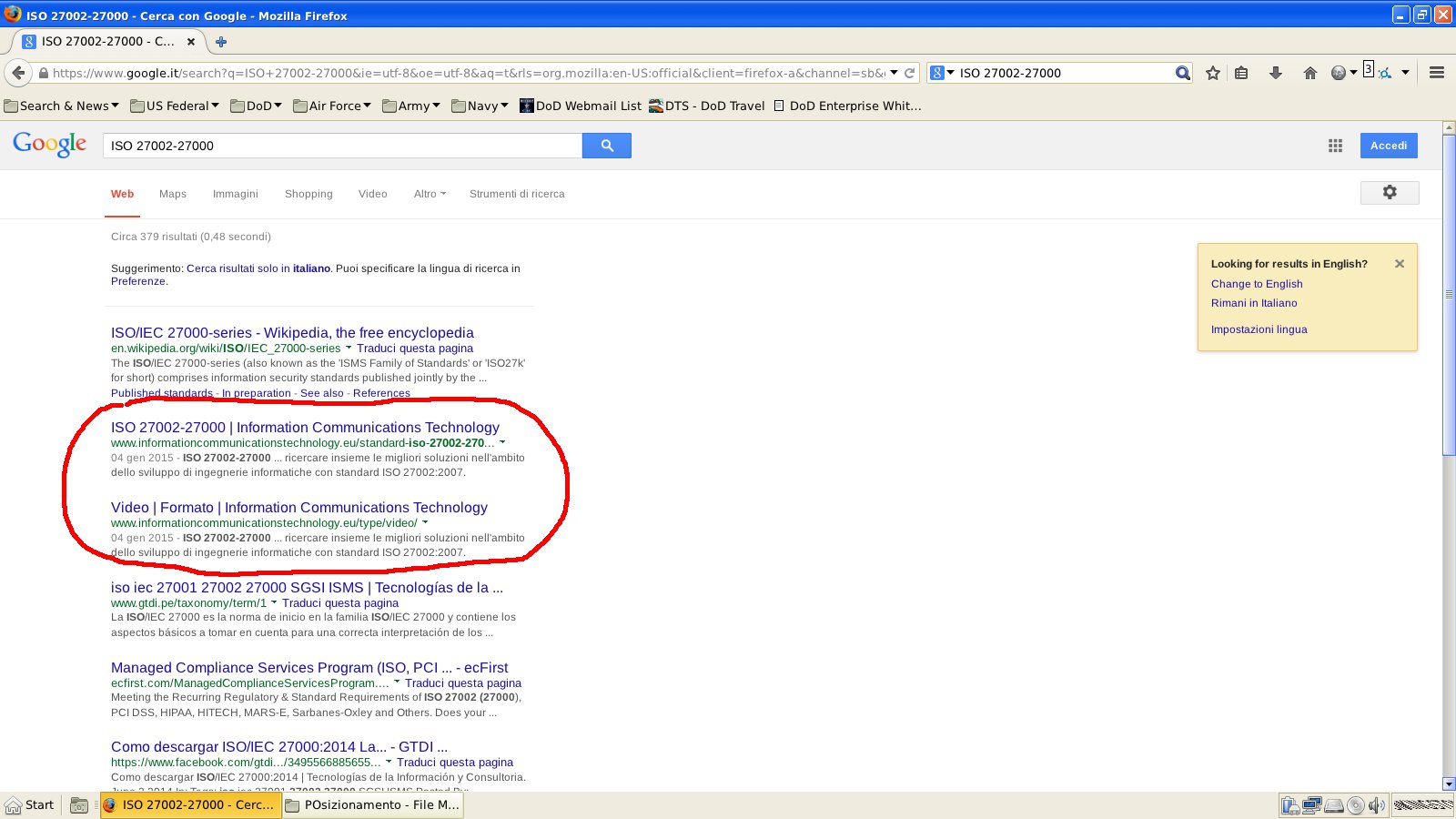Image resolution: width=1456 pixels, height=819 pixels.
Task: Switch to Shopping results tab
Action: 308,194
